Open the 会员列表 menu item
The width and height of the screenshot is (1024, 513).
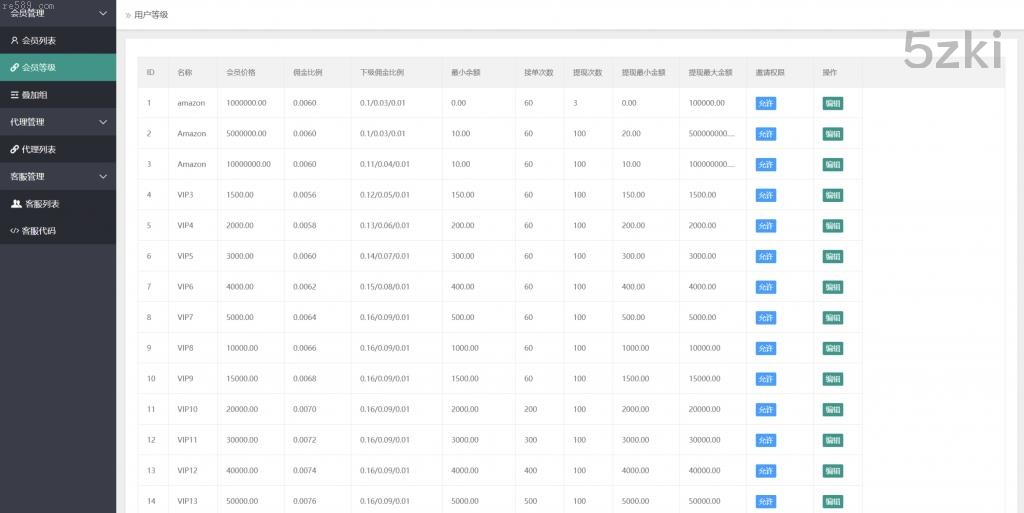pyautogui.click(x=39, y=41)
